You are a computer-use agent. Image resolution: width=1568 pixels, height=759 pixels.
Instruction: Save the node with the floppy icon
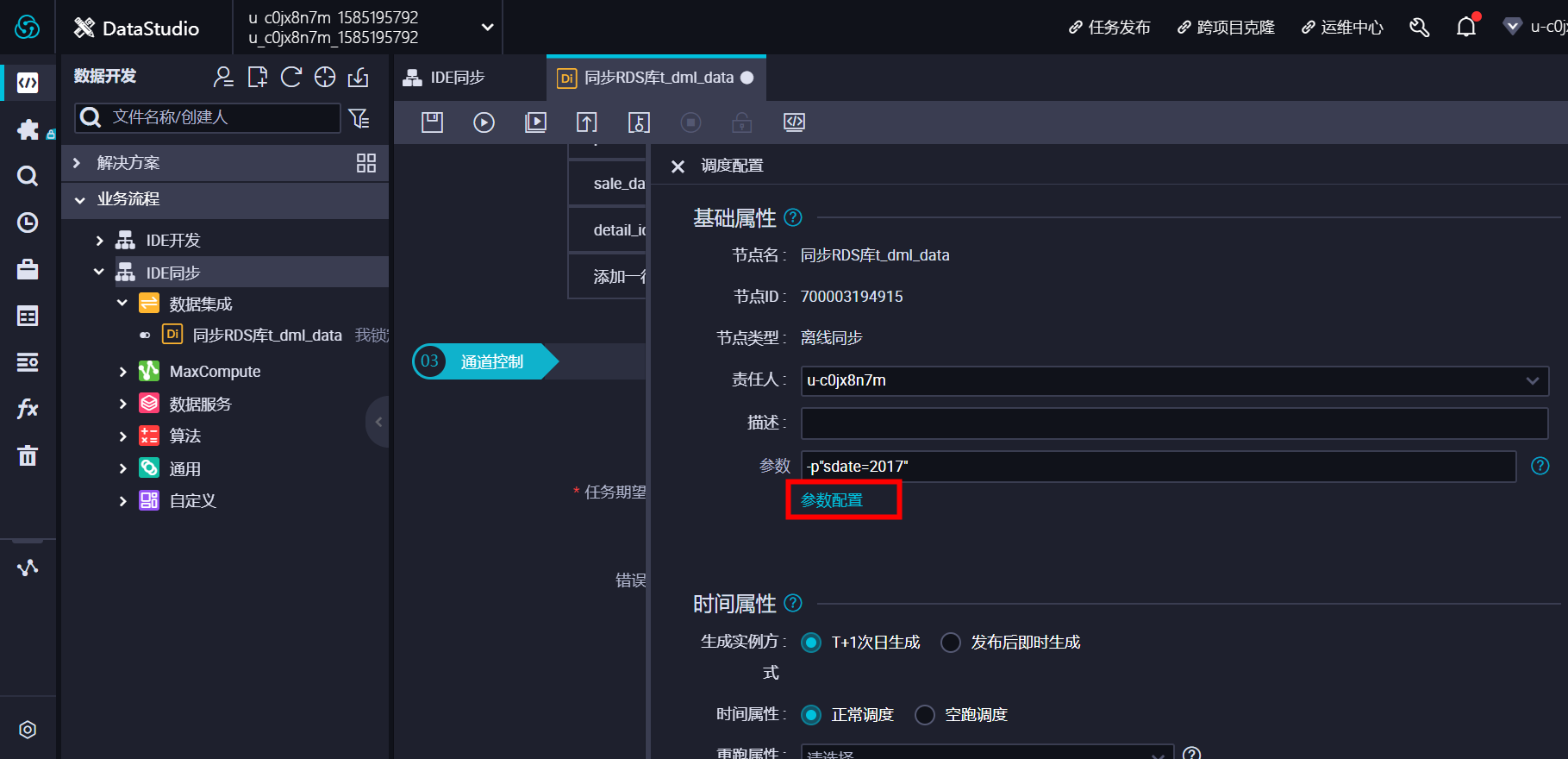click(x=432, y=122)
